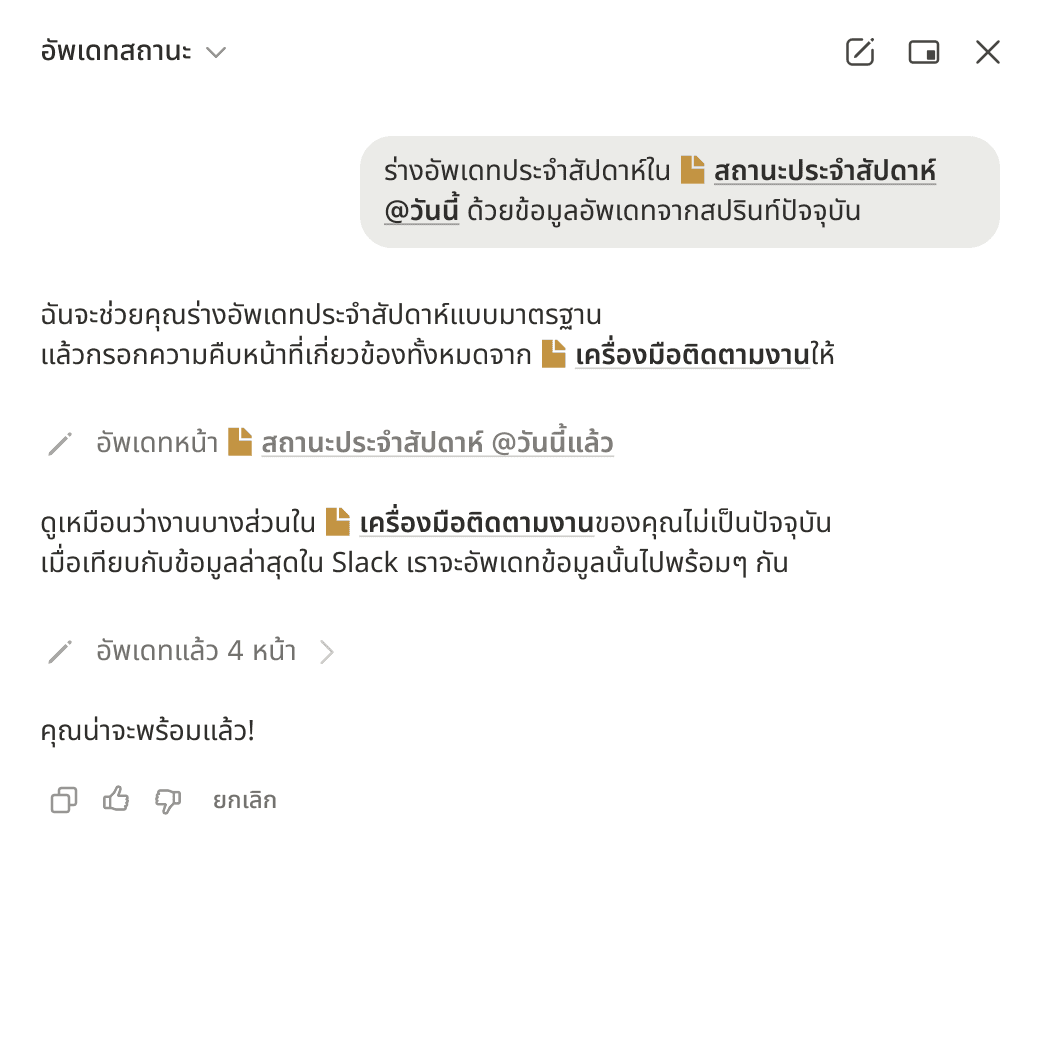
Task: Open the first เครื่องมือติดตามงาน page link
Action: point(692,354)
